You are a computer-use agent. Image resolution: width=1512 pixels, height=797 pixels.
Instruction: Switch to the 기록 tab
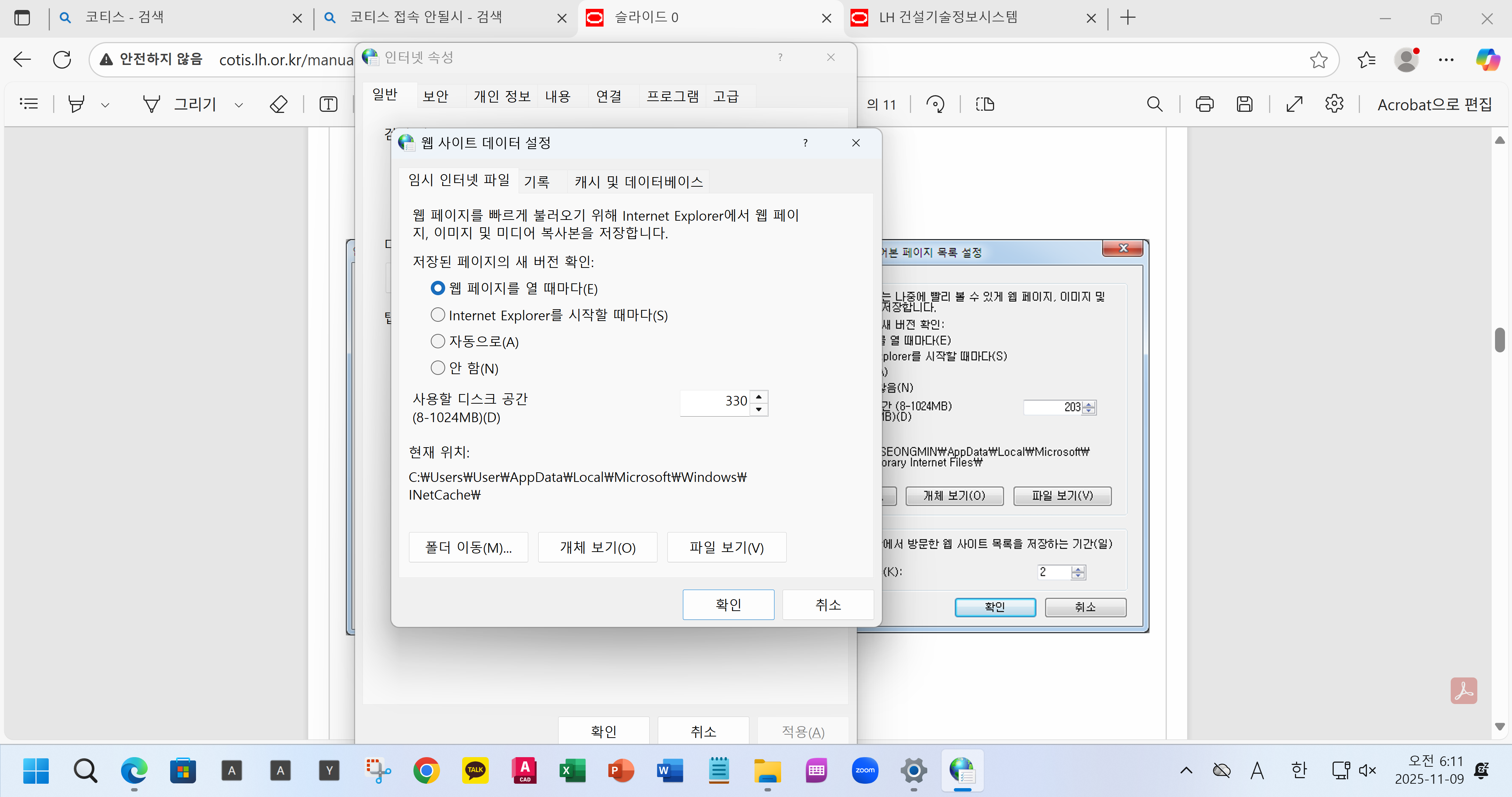click(536, 182)
